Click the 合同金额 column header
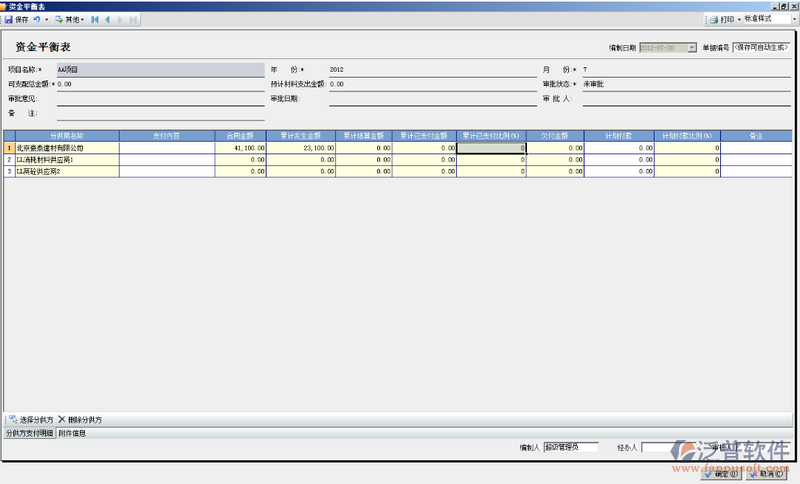The width and height of the screenshot is (800, 484). (240, 136)
